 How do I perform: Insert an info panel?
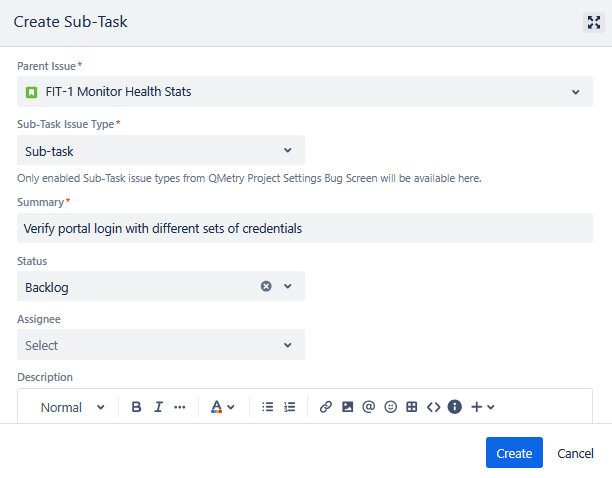[455, 407]
